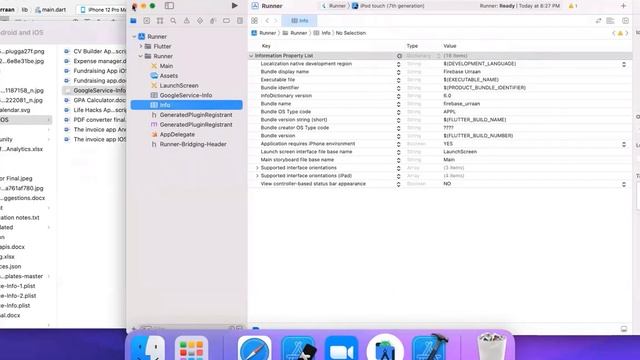Open Android Studio from the Dock
The image size is (640, 360).
point(385,348)
